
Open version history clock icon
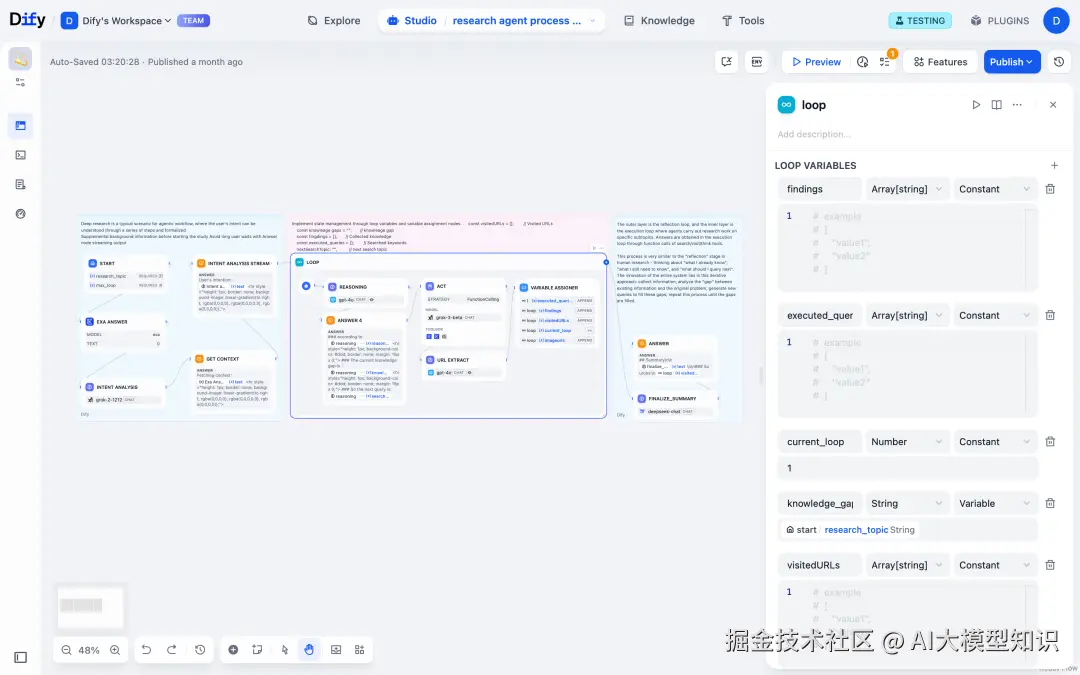pos(1059,62)
